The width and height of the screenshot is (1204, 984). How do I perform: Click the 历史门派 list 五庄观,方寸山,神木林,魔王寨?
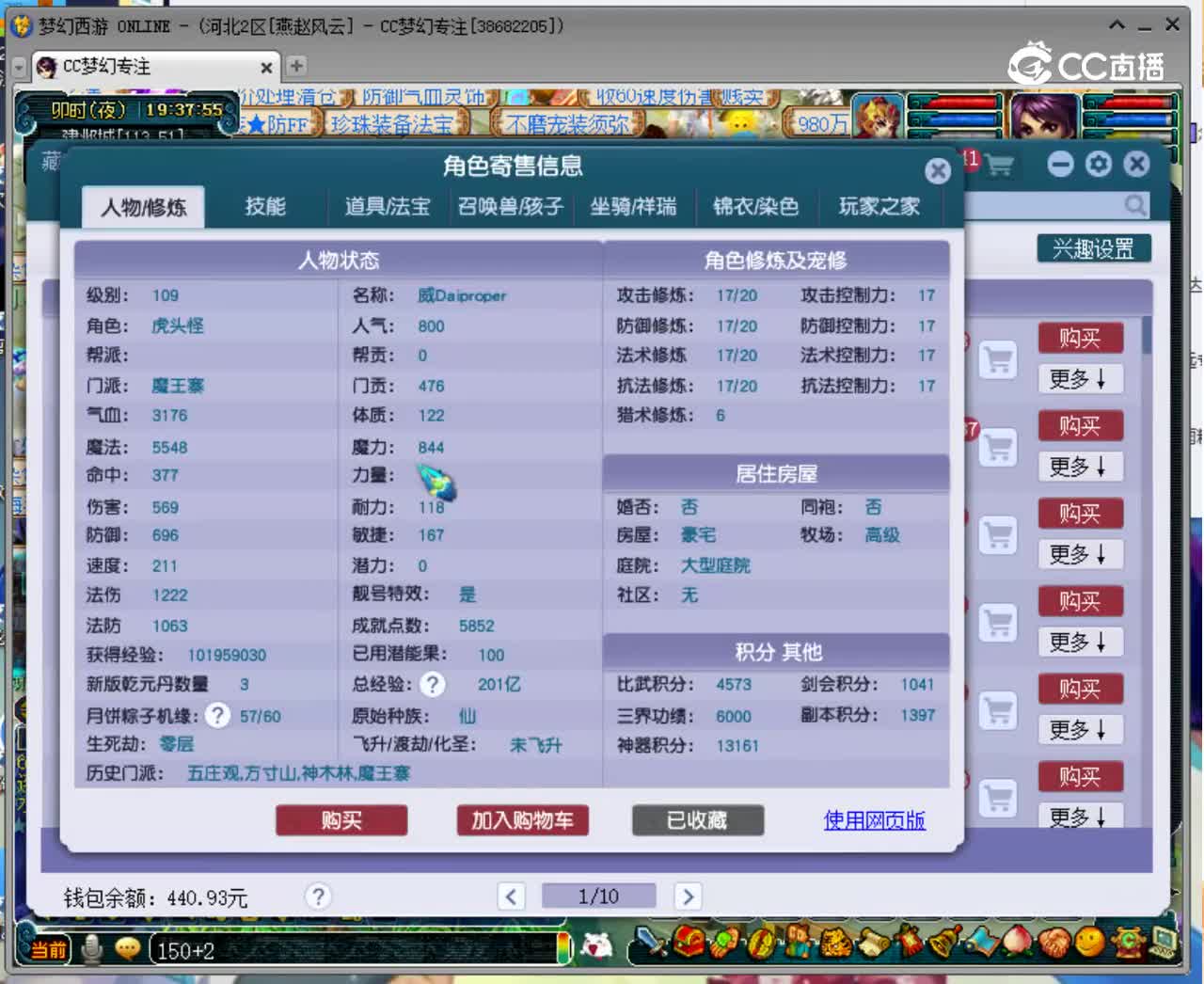[298, 773]
